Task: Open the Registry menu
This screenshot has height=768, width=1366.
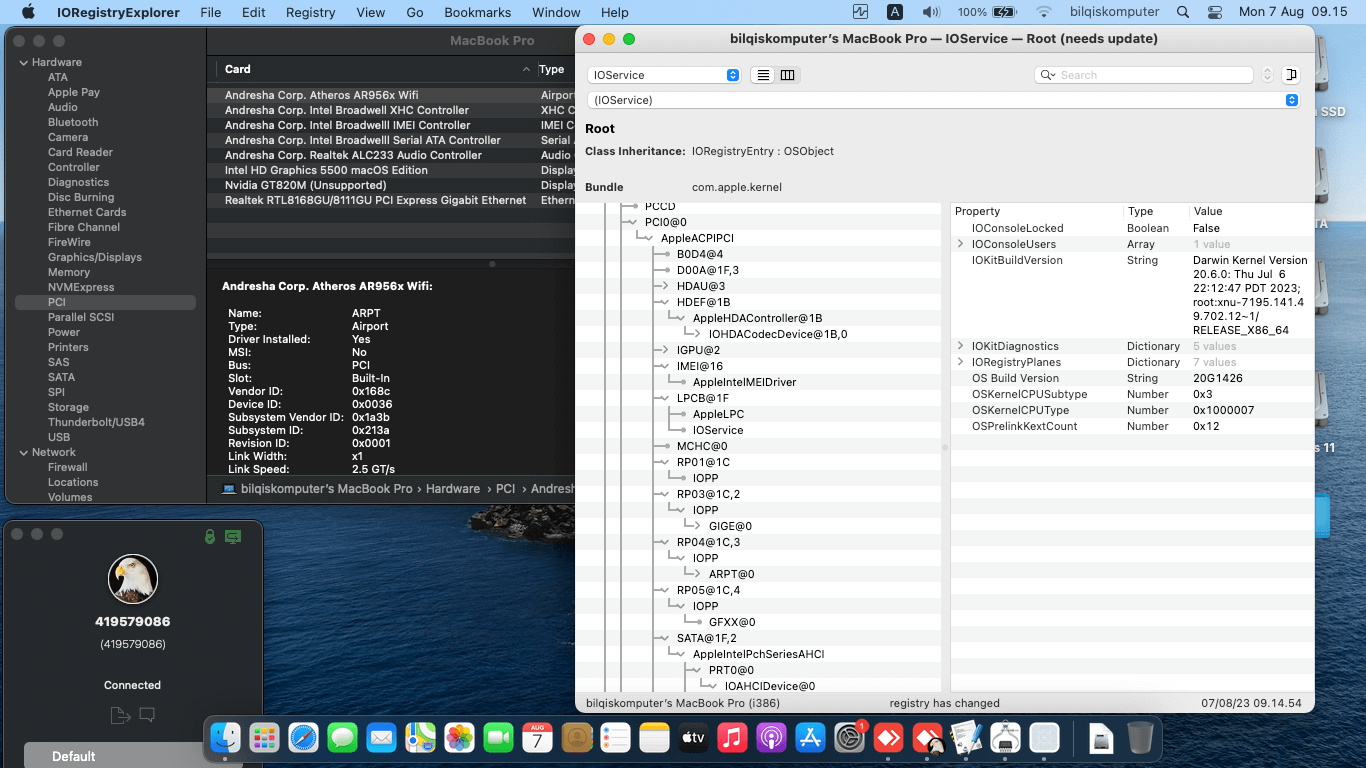Action: (x=310, y=12)
